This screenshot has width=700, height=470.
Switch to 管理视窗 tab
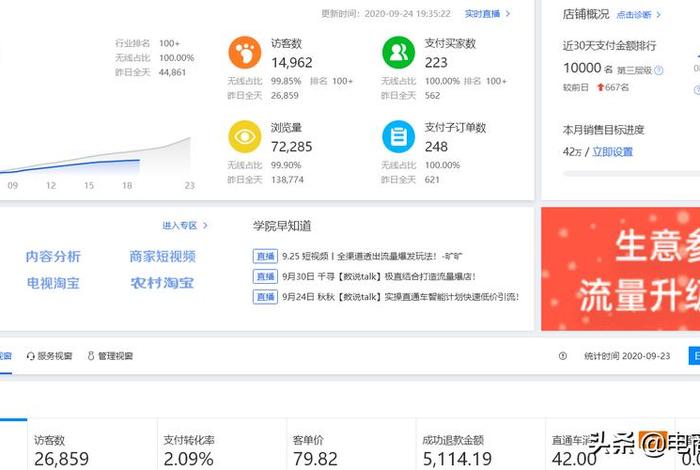(110, 356)
